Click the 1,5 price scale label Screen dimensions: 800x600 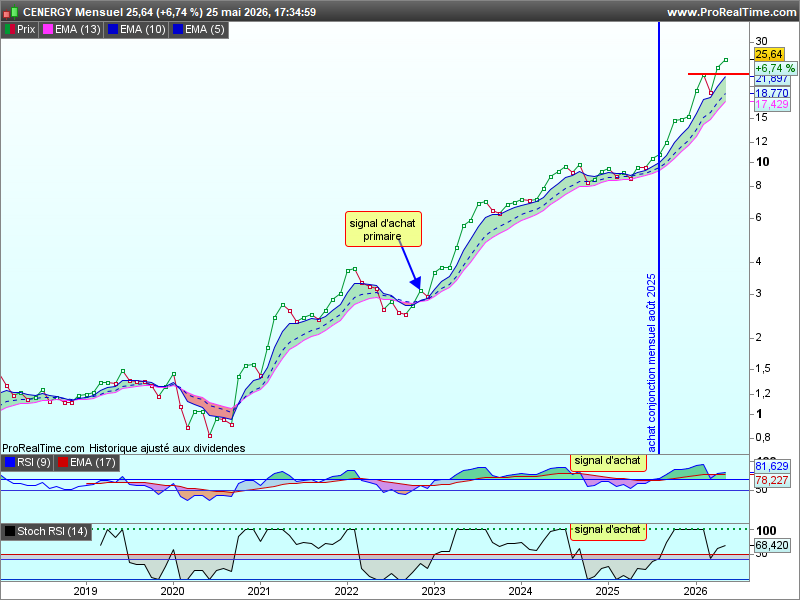click(763, 369)
